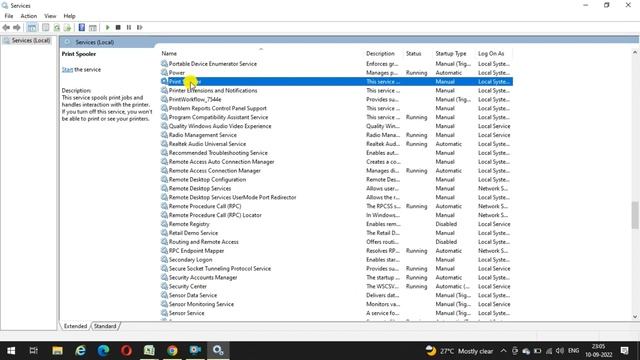Open the Action menu

click(x=29, y=16)
